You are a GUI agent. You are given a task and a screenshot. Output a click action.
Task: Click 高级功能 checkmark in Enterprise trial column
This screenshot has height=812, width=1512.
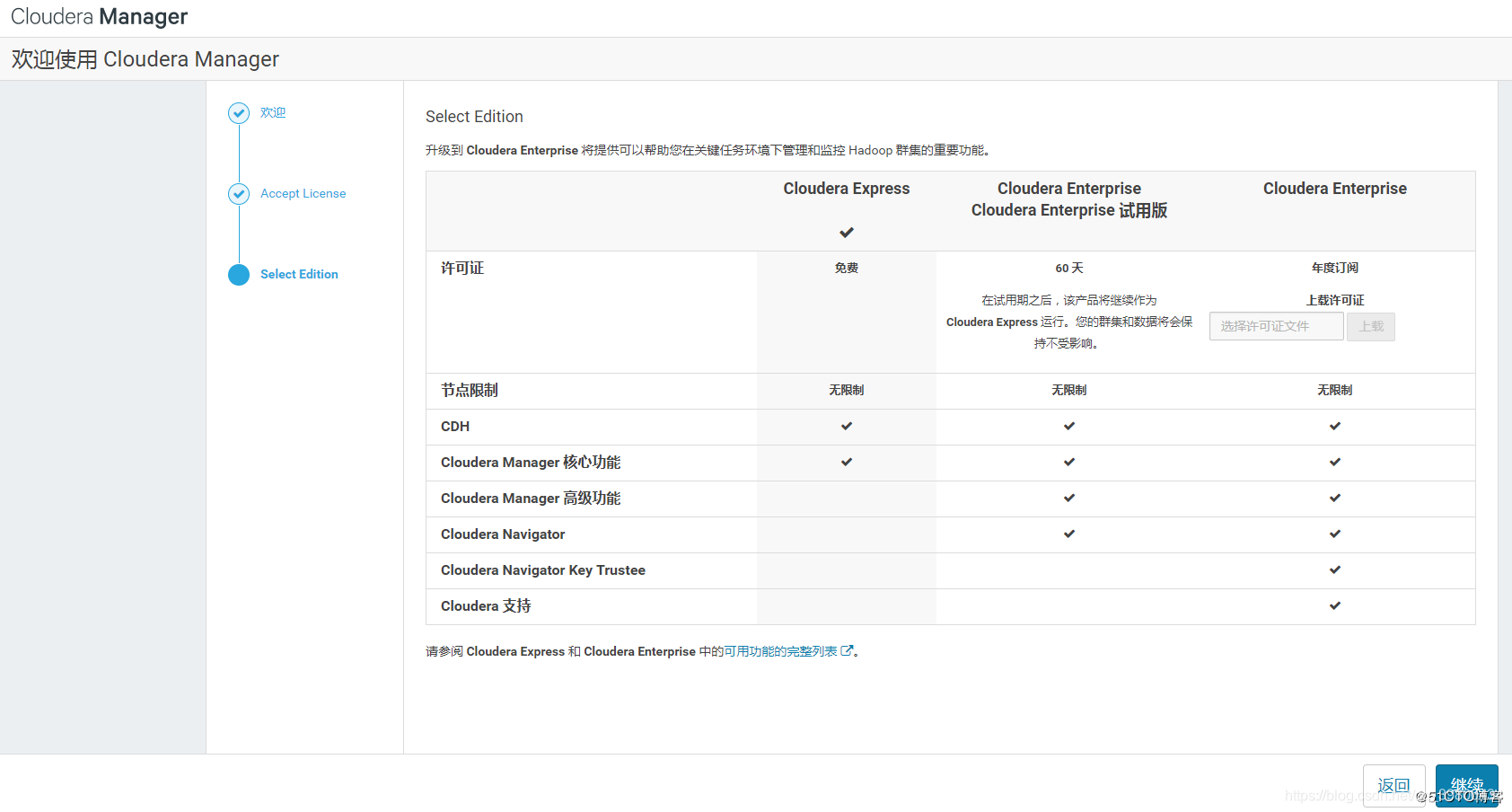[1069, 498]
